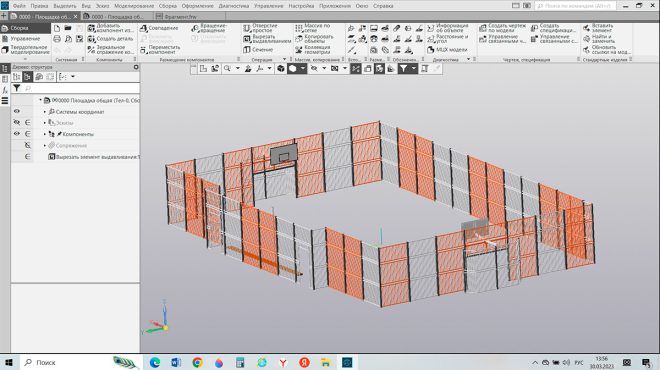Image resolution: width=660 pixels, height=370 pixels.
Task: Expand the 'Системы координат' tree node
Action: click(x=45, y=112)
